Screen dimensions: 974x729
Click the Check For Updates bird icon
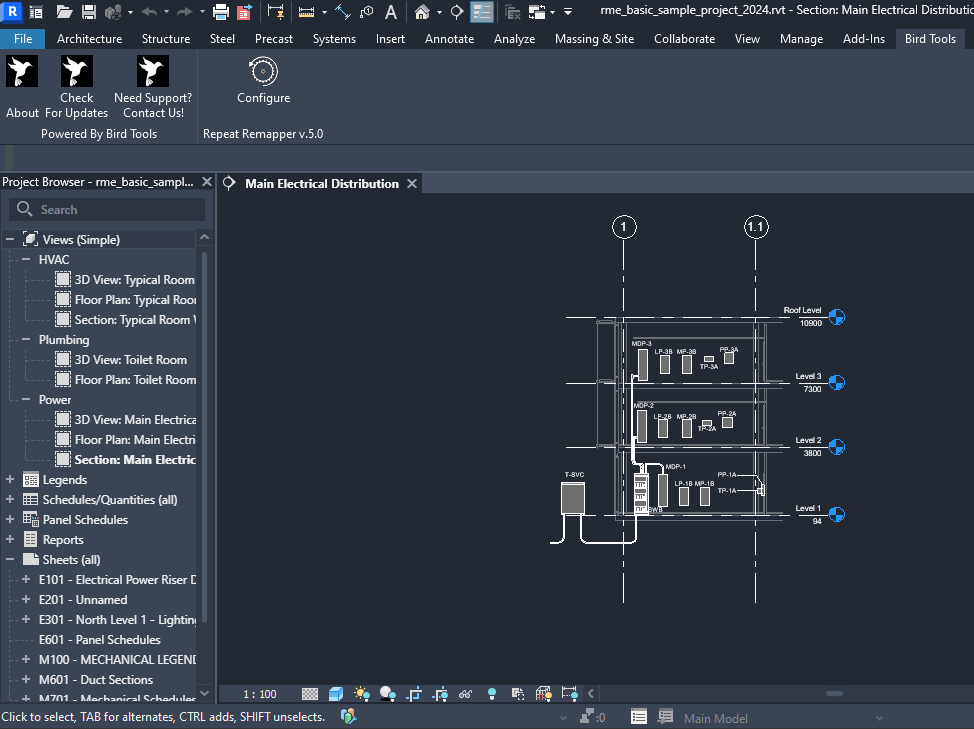(77, 72)
